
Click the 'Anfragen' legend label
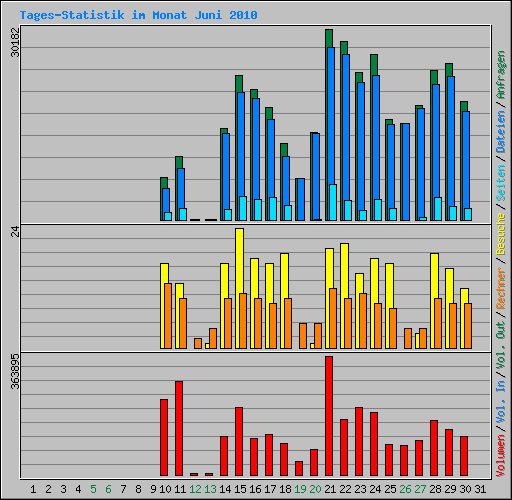[501, 75]
